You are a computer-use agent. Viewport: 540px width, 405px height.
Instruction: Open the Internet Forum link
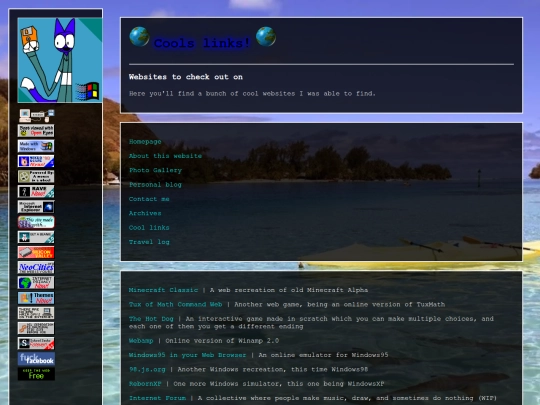click(157, 398)
